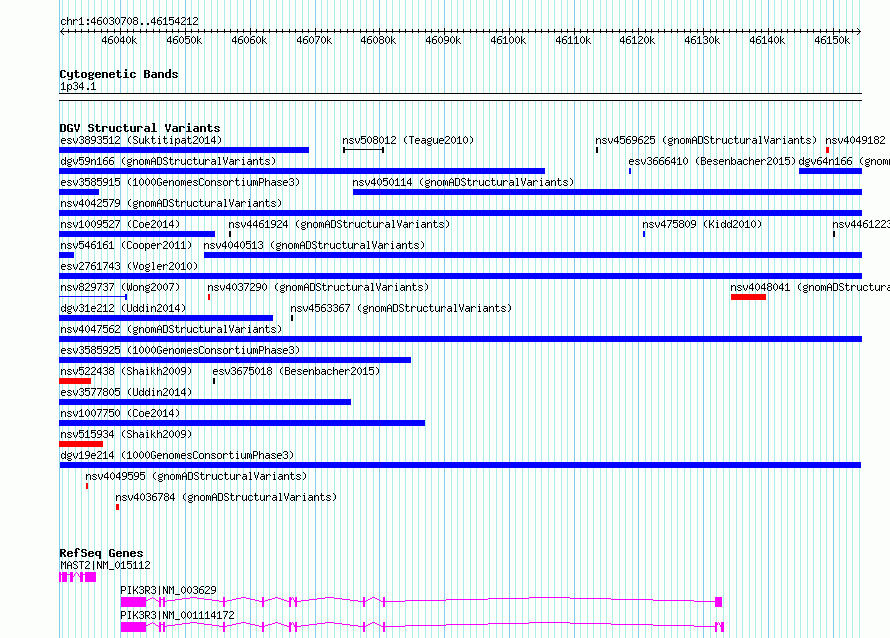This screenshot has width=890, height=638.
Task: Click the nsv829737 (Wong2007) variant label
Action: point(120,287)
